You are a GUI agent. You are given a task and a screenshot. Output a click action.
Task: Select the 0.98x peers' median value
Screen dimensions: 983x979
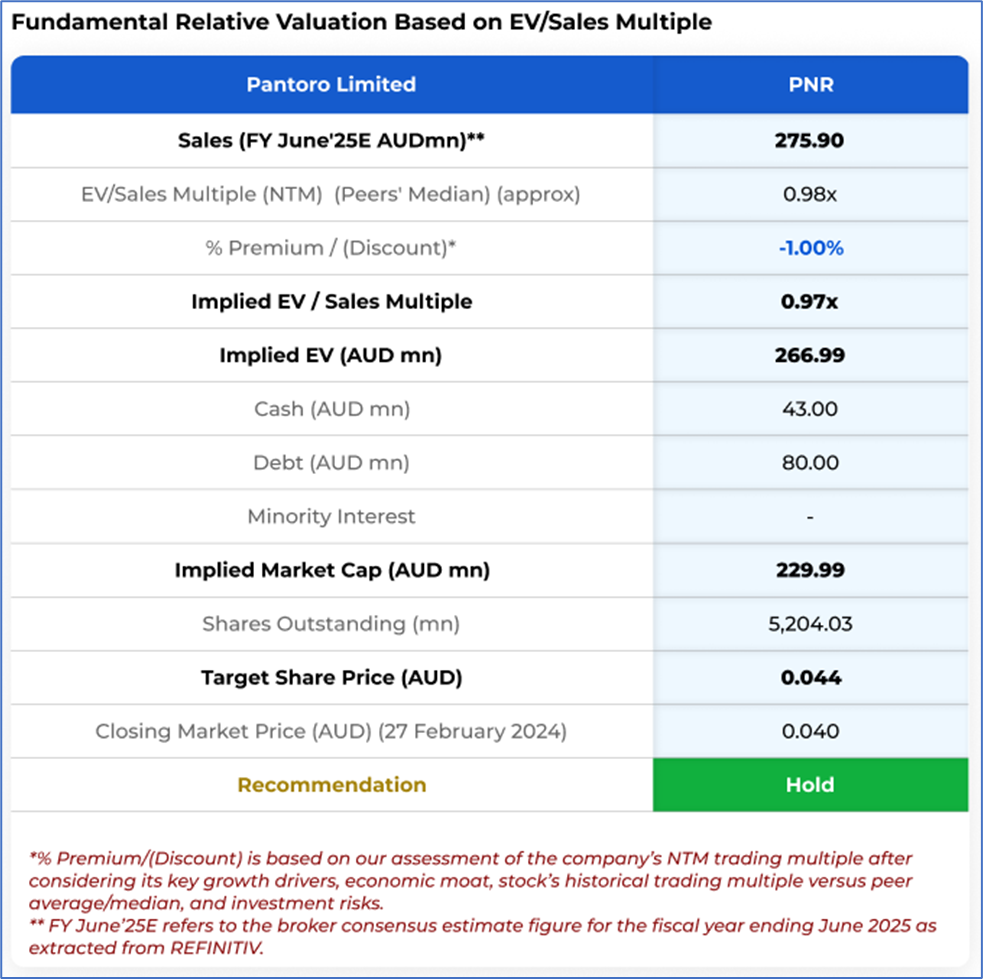tap(810, 194)
